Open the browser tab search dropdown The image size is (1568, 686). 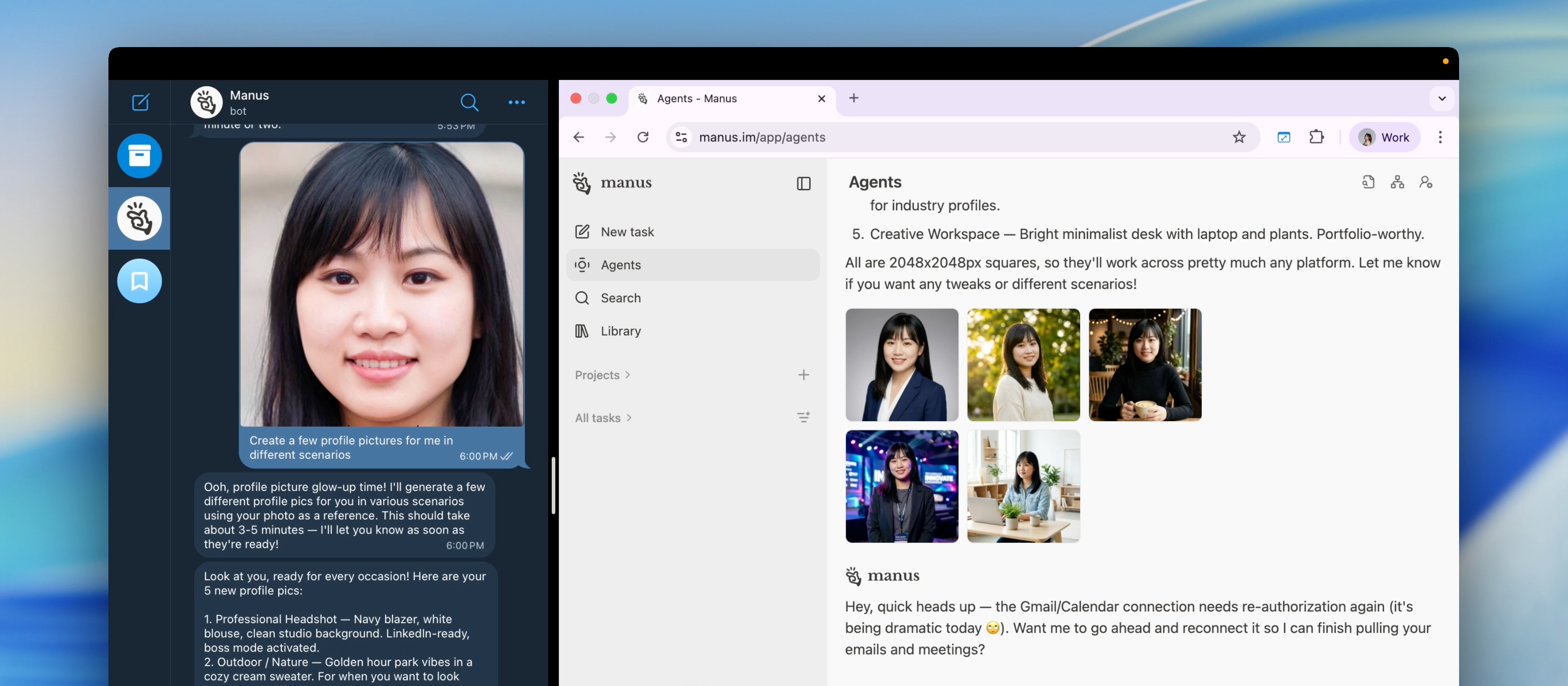[1441, 99]
